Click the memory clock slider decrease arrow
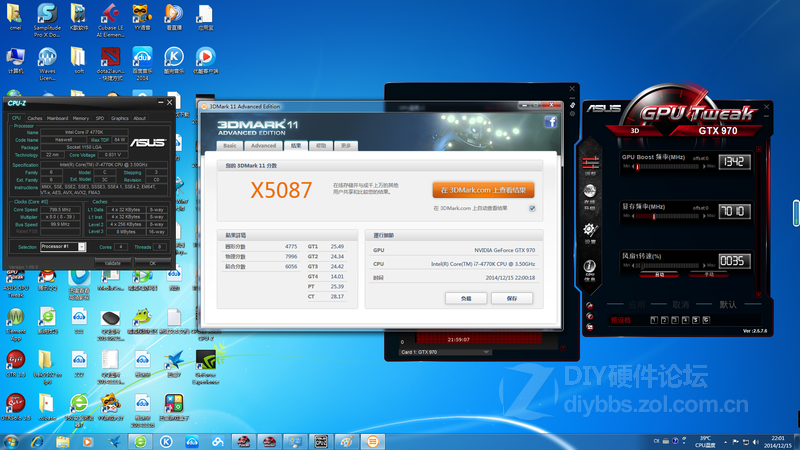Screen dimensions: 800x450 pyautogui.click(x=633, y=216)
